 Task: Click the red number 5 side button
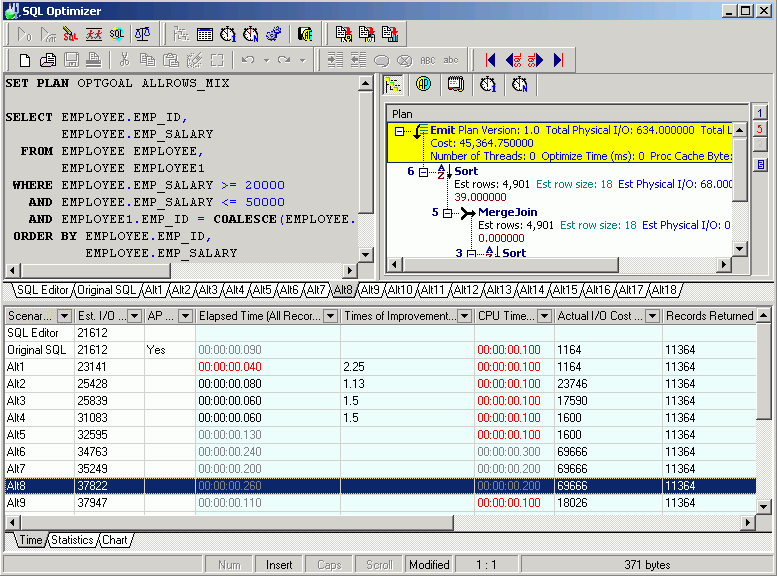[760, 130]
